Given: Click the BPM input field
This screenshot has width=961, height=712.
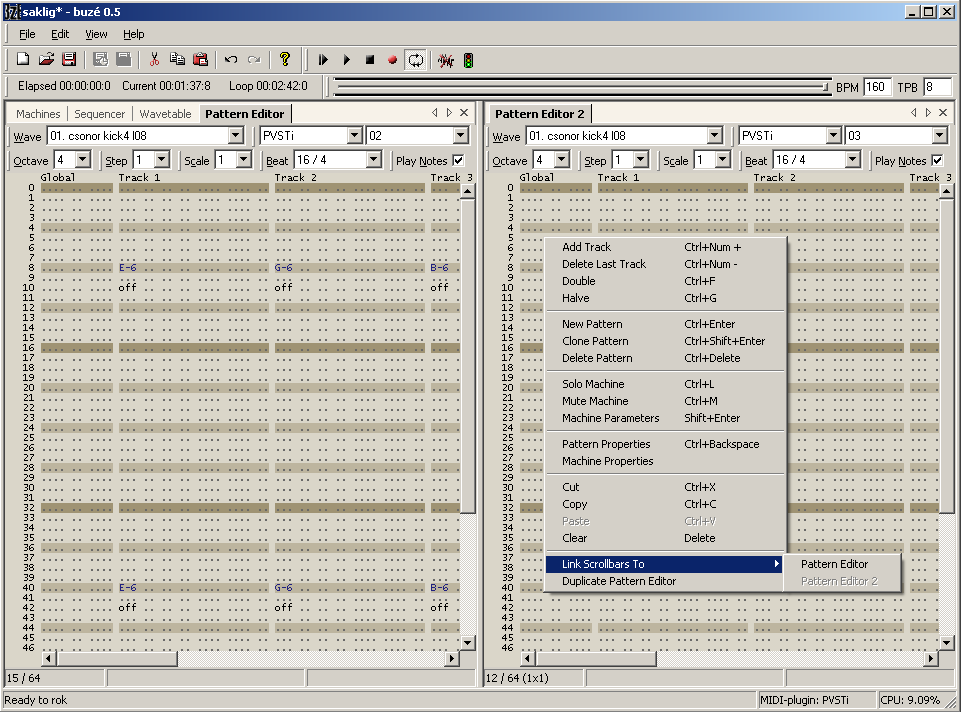Looking at the screenshot, I should click(x=877, y=87).
